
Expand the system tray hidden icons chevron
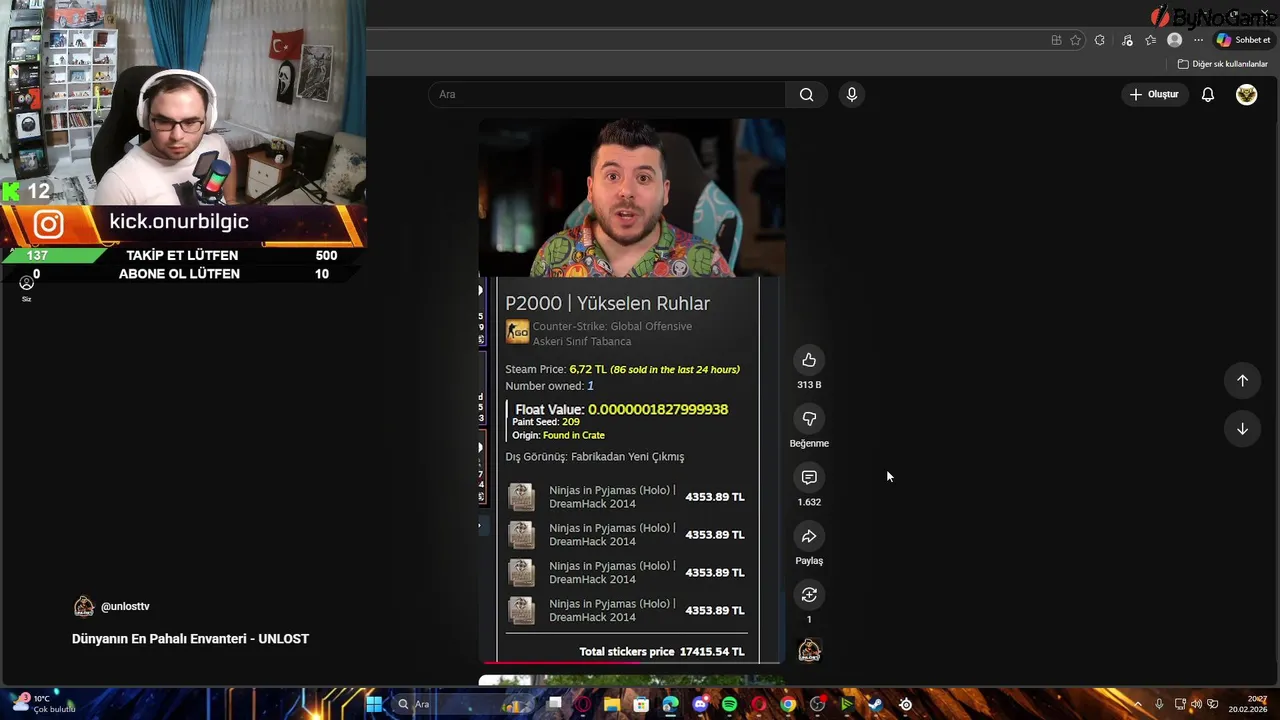(x=1137, y=704)
